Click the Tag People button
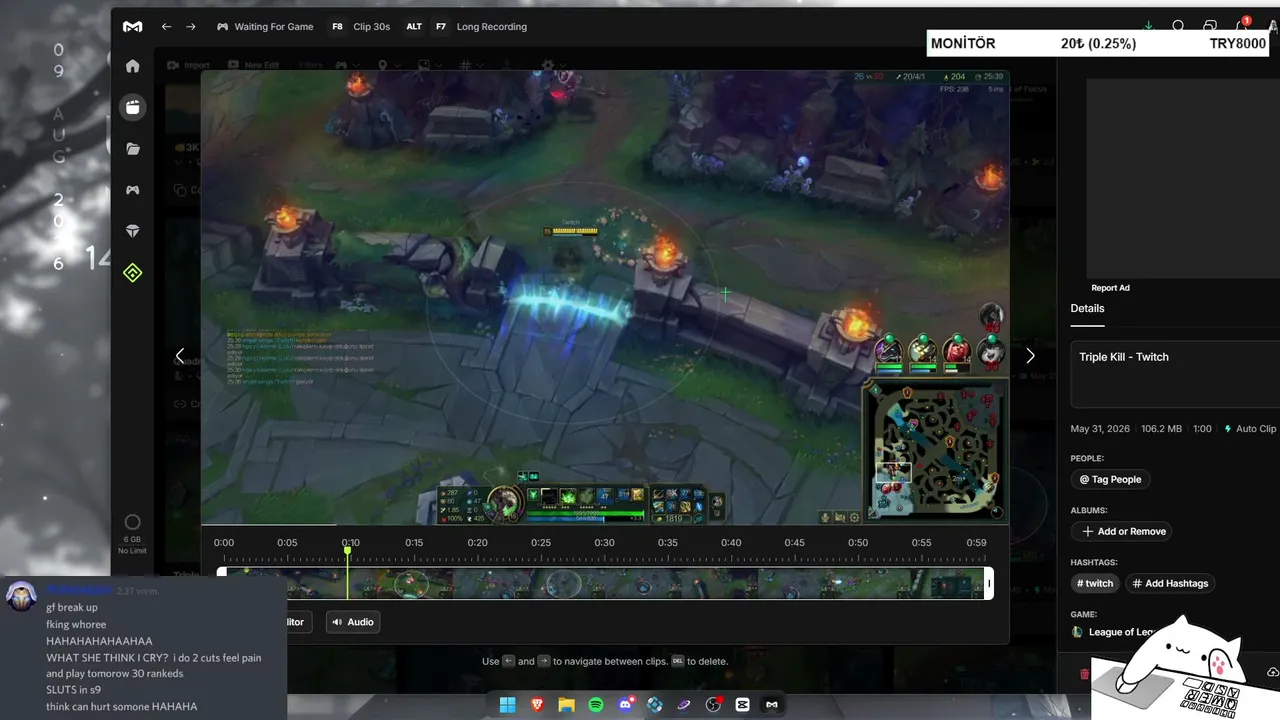 (x=1110, y=479)
